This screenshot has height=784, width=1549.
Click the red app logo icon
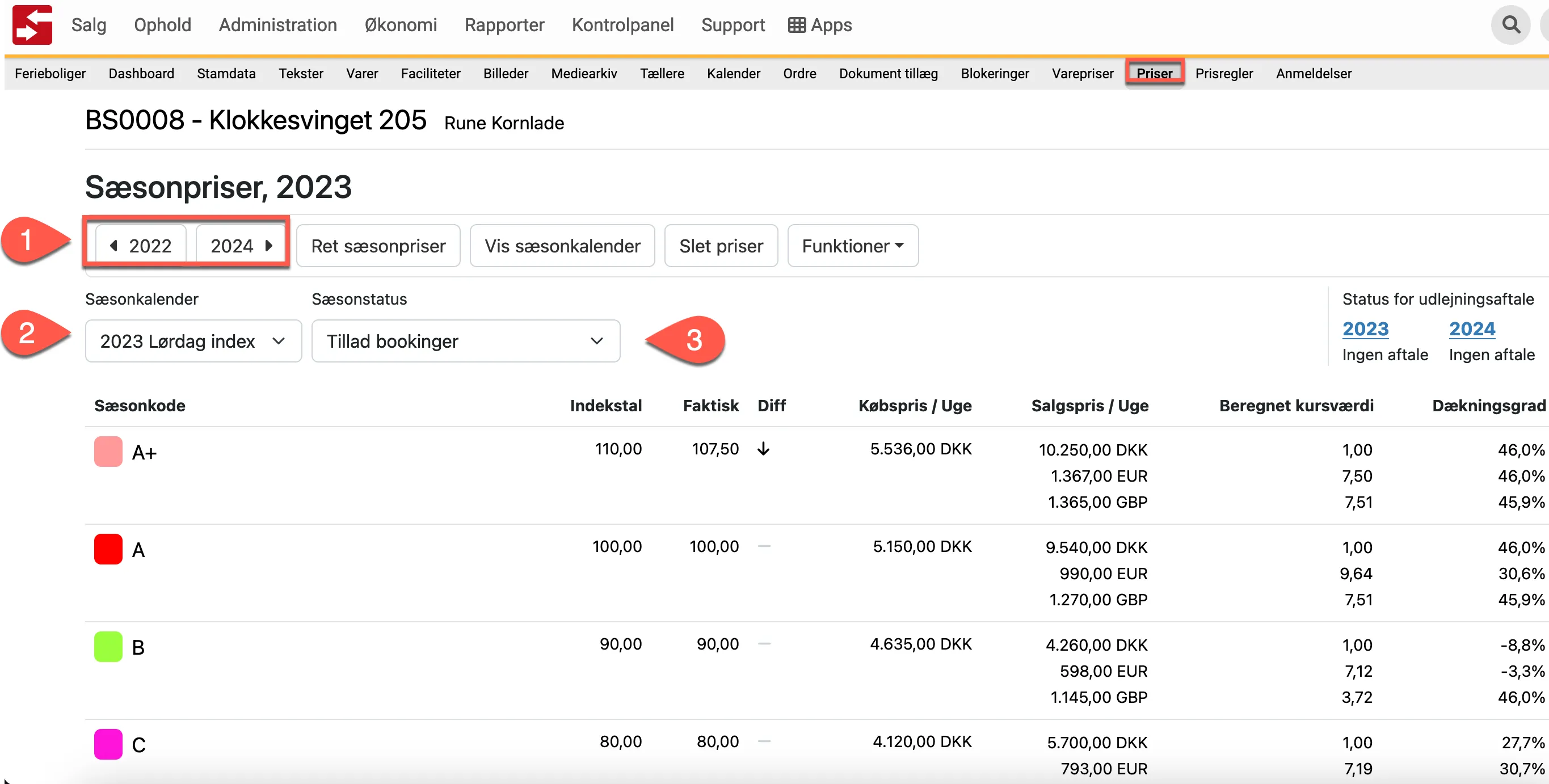tap(32, 24)
